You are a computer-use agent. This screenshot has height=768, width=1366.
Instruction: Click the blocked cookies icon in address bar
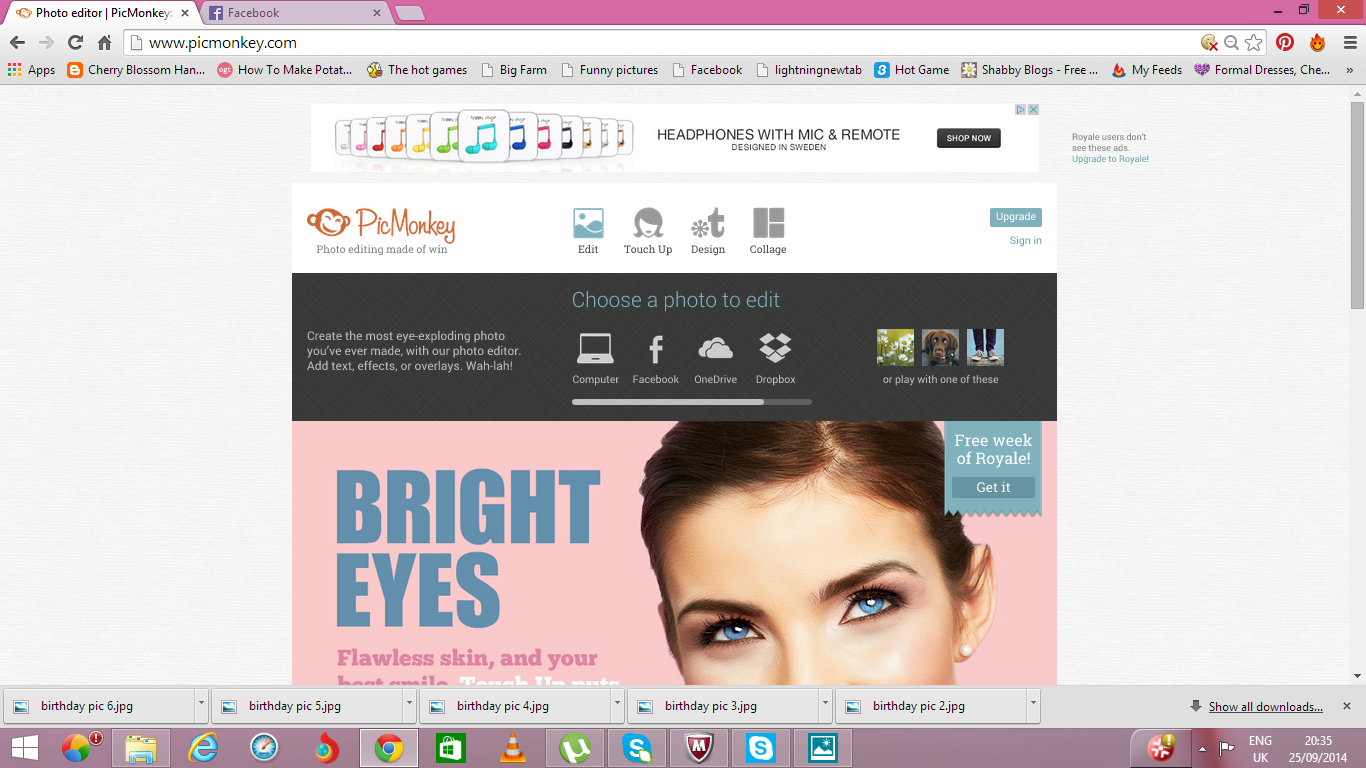[x=1210, y=42]
